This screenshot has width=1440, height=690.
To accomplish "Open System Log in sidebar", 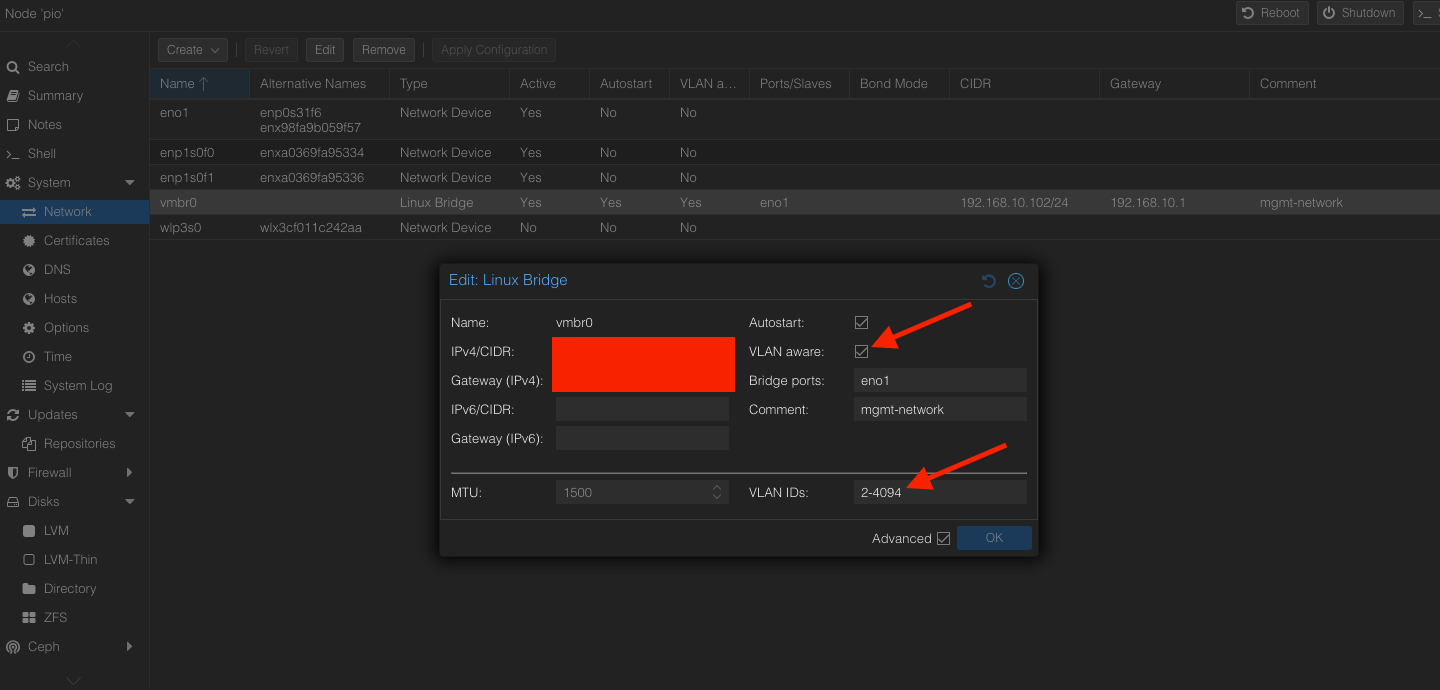I will tap(77, 386).
